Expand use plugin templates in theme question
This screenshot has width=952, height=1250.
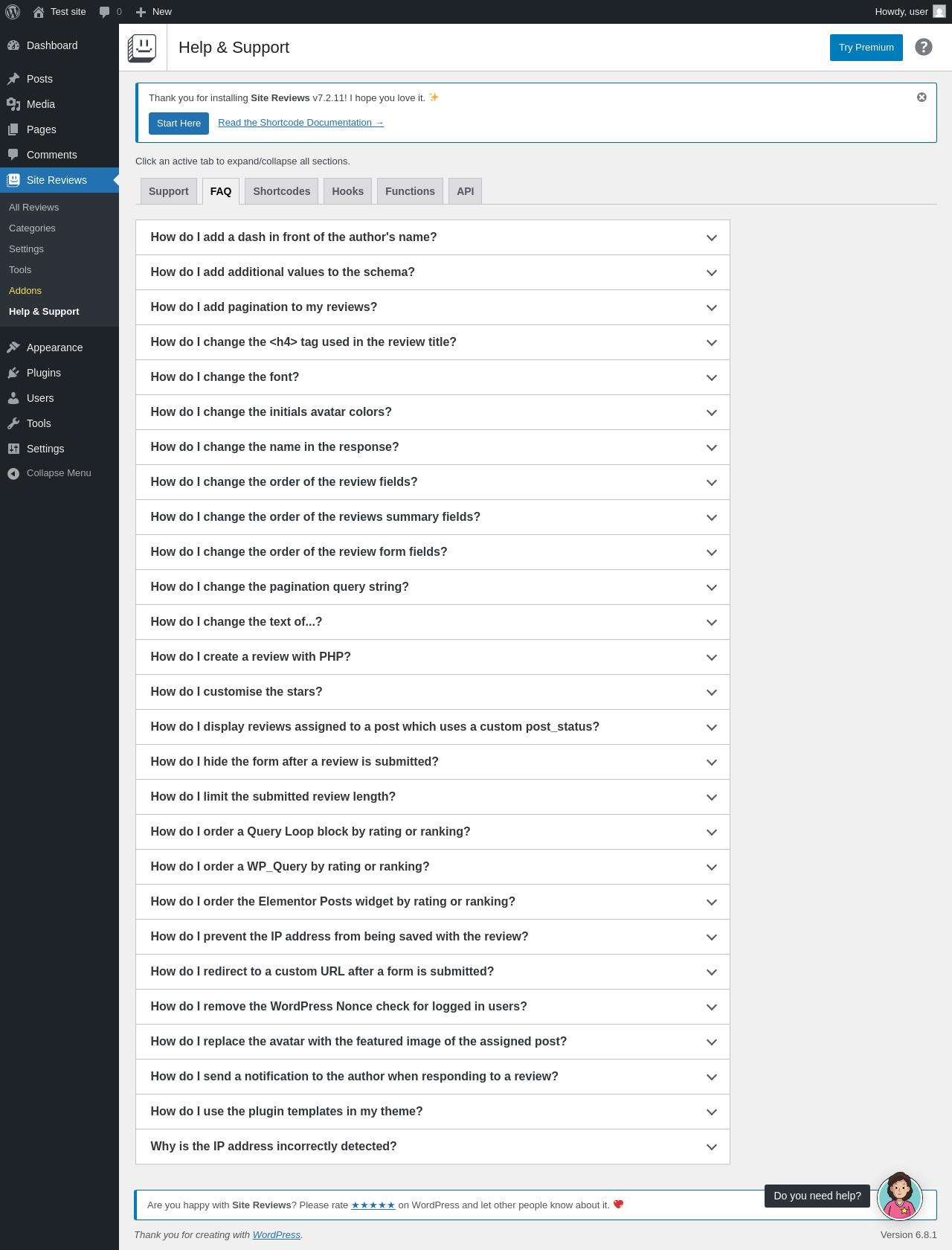tap(433, 1112)
